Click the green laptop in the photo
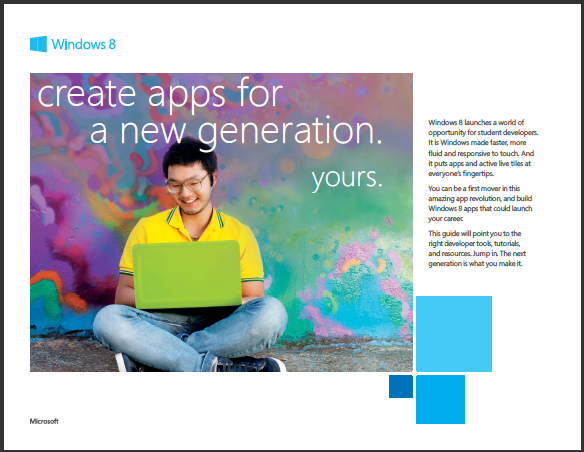Screen dimensions: 584x452 coord(187,274)
